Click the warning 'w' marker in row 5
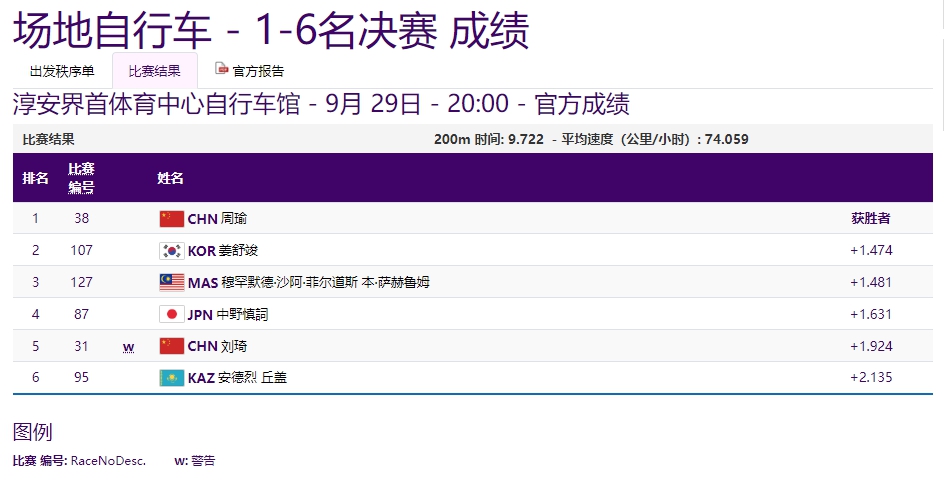The height and width of the screenshot is (485, 944). coord(128,347)
